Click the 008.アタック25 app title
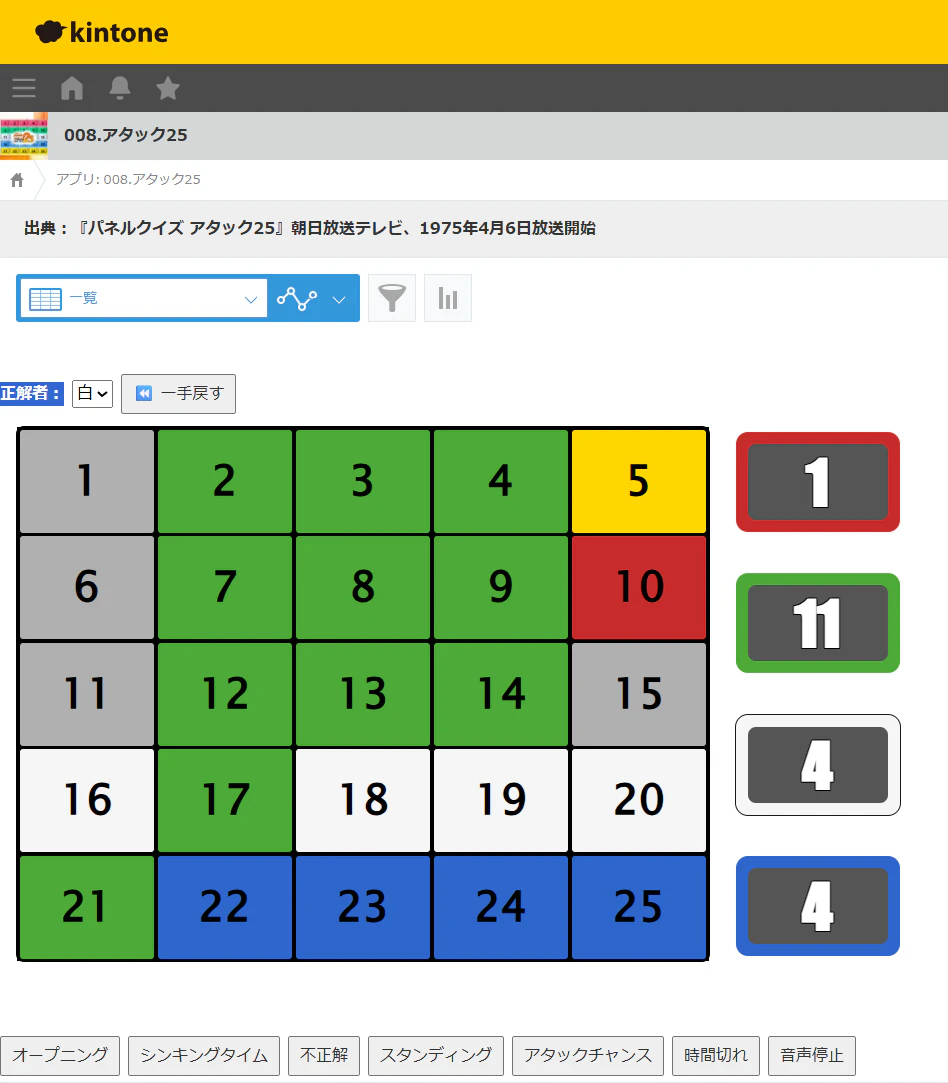The image size is (948, 1083). point(126,135)
